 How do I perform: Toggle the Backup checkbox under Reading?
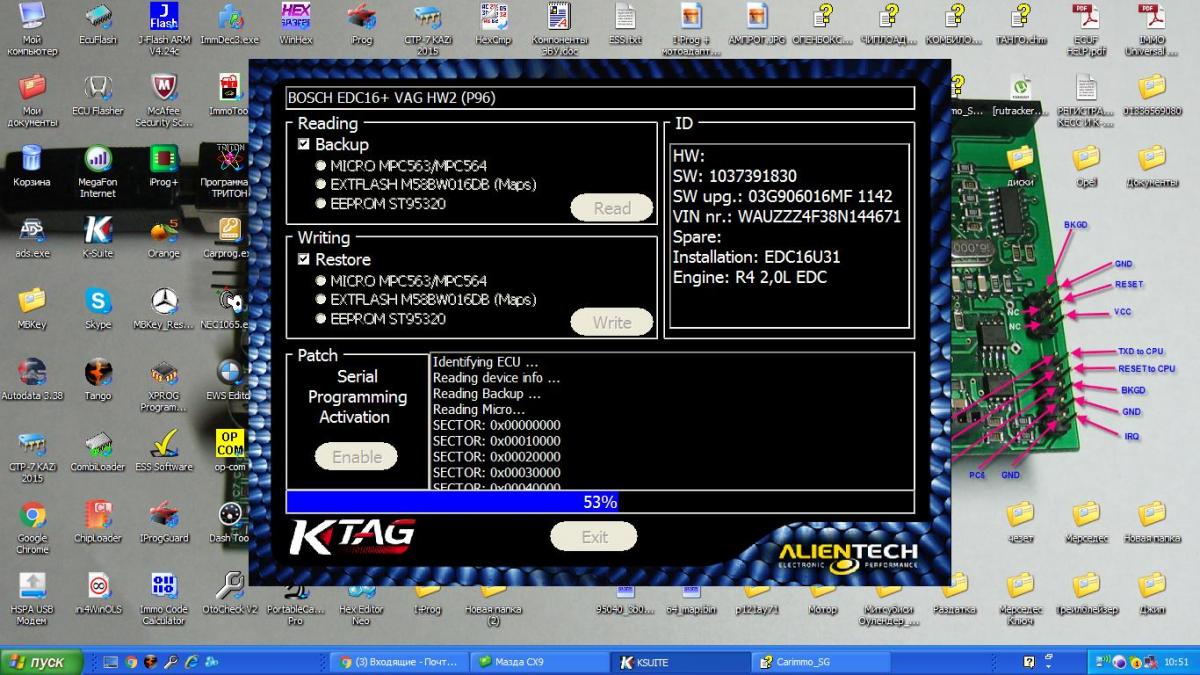click(304, 145)
